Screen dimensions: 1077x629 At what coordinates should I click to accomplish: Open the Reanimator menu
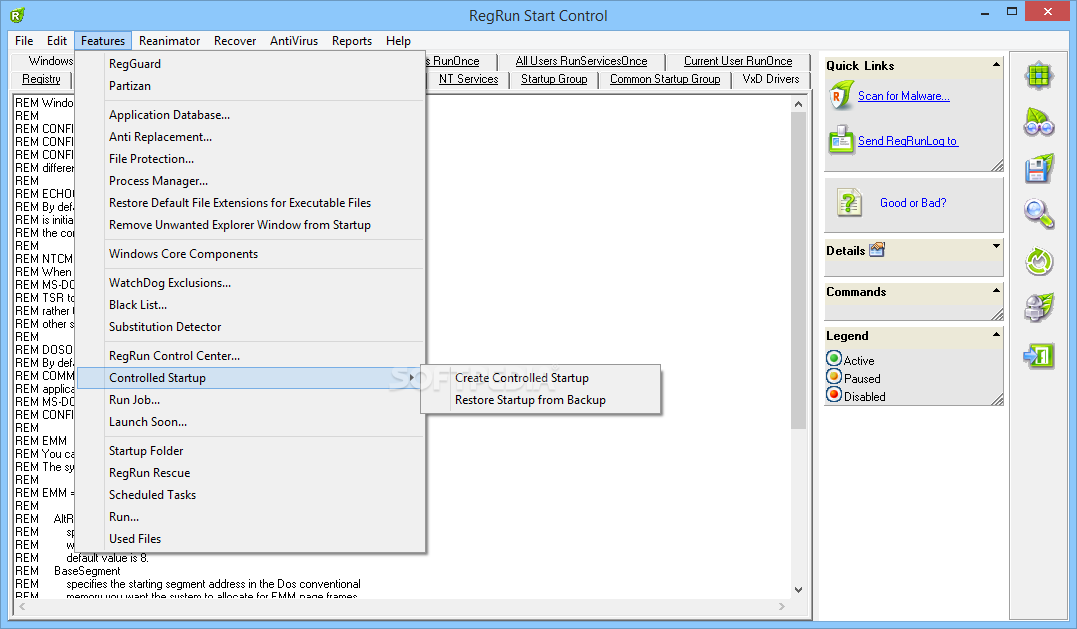tap(170, 41)
